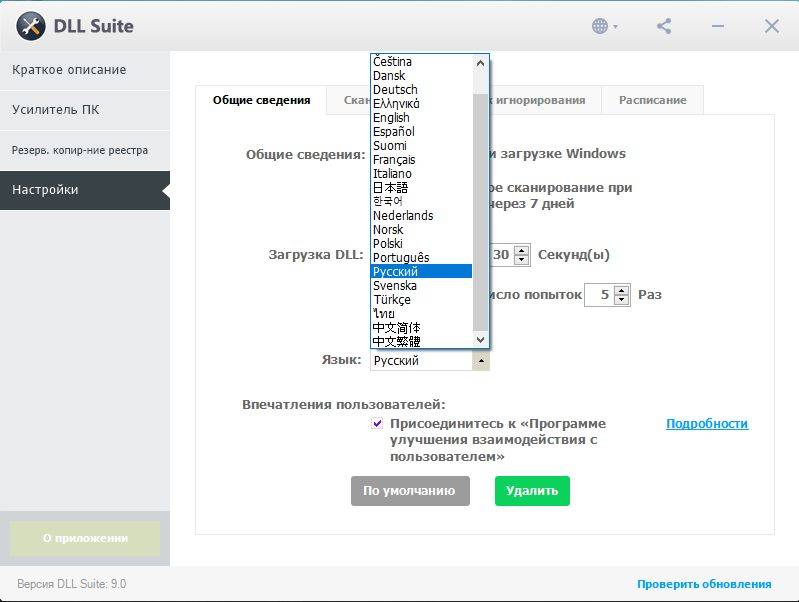
Task: Choose Čeština in language list
Action: pos(421,62)
